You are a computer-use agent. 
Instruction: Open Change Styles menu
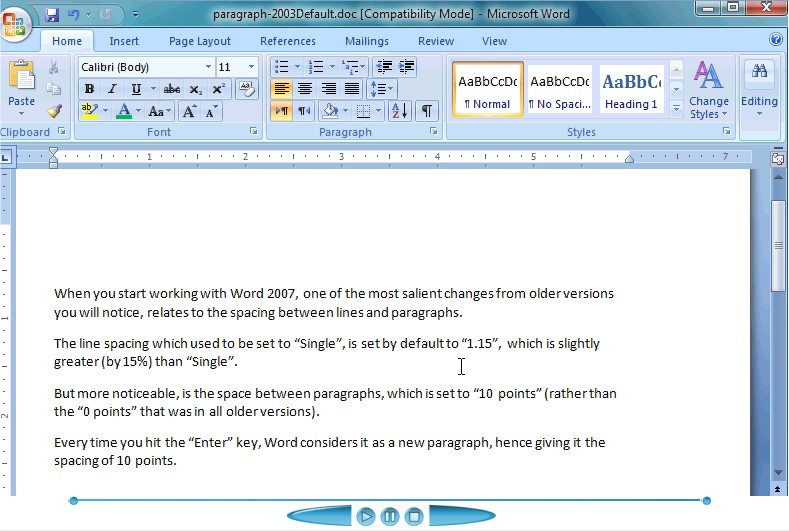(708, 90)
